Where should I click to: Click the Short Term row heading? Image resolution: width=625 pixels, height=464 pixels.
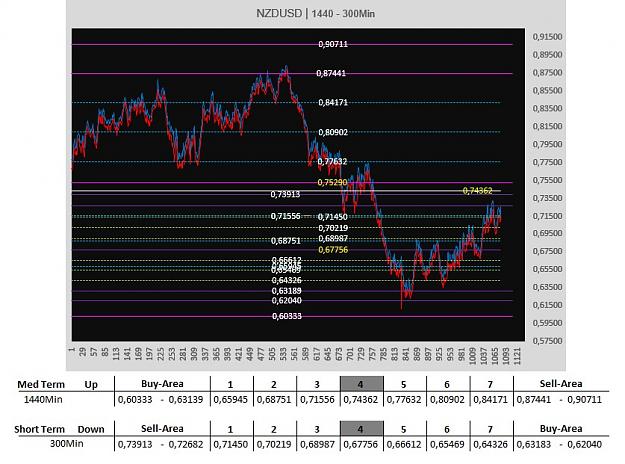pos(39,429)
